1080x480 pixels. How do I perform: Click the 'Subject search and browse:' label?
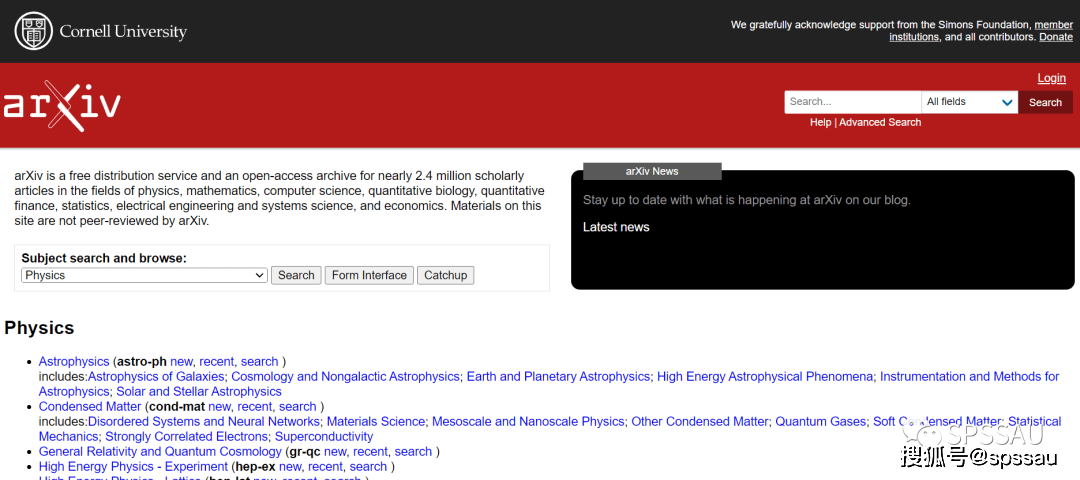(104, 258)
